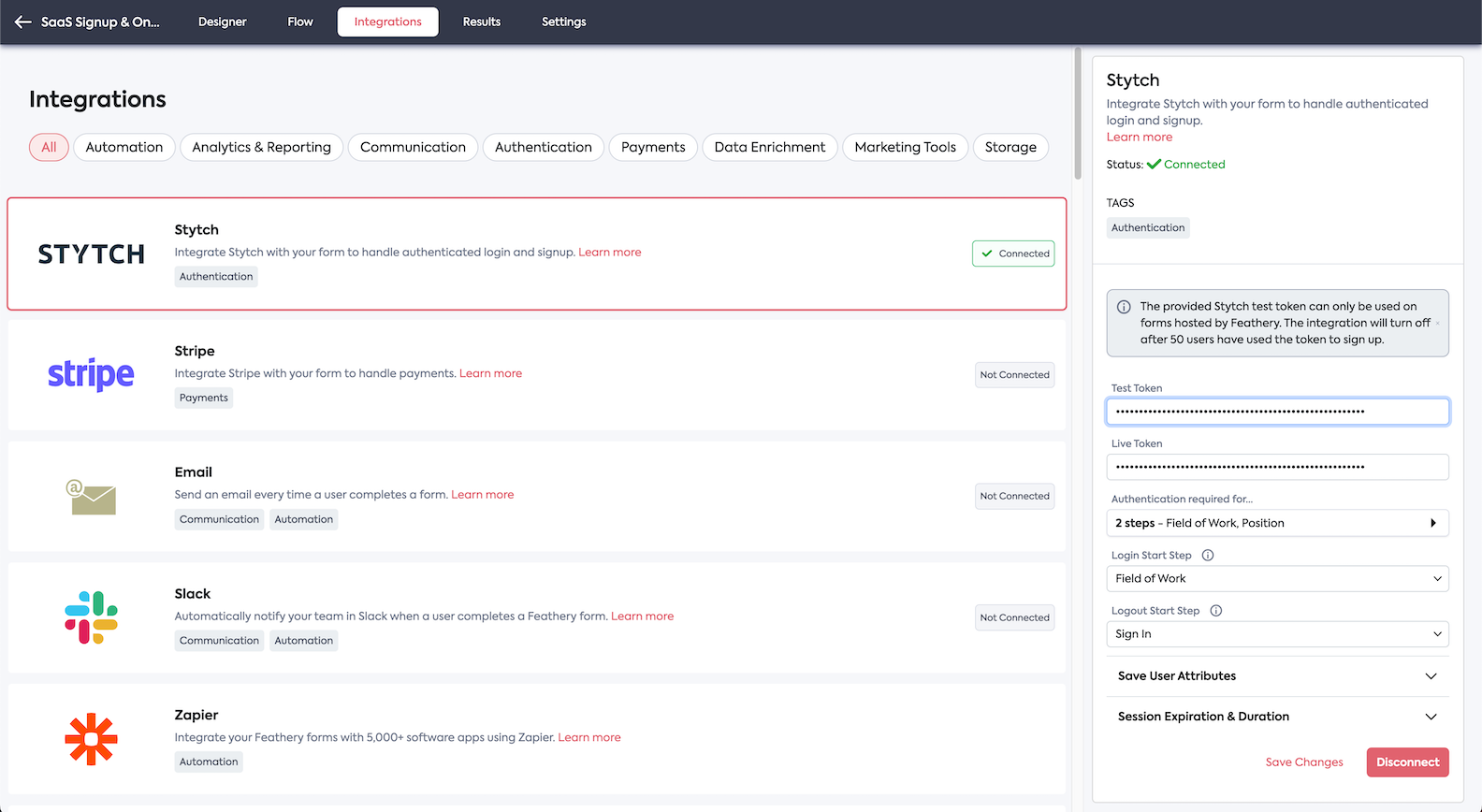Click Automation tag on Email card
The height and width of the screenshot is (812, 1482).
[x=304, y=519]
